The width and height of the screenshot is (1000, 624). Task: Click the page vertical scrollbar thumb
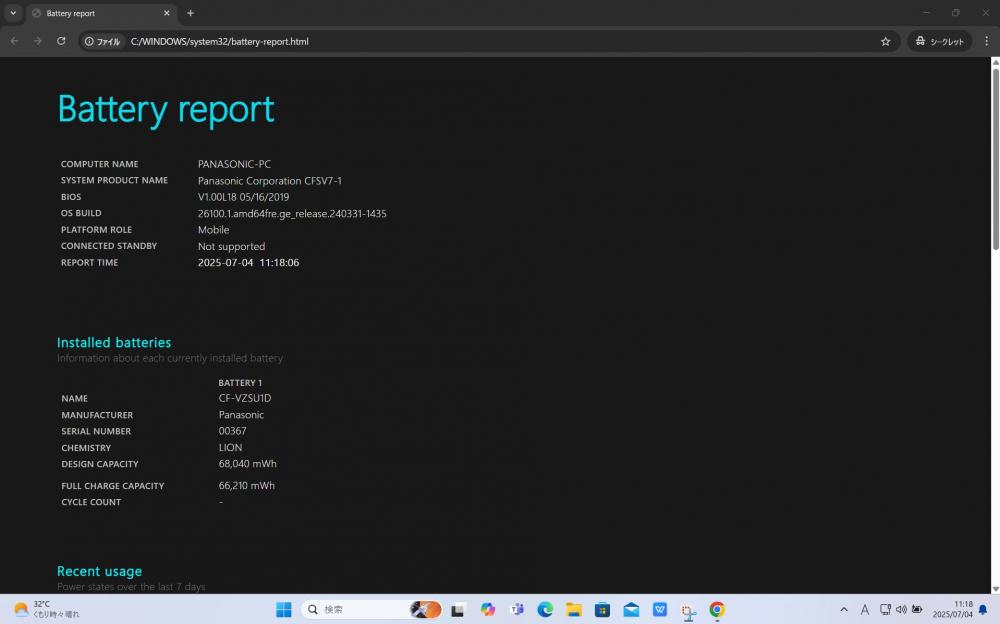pos(995,160)
